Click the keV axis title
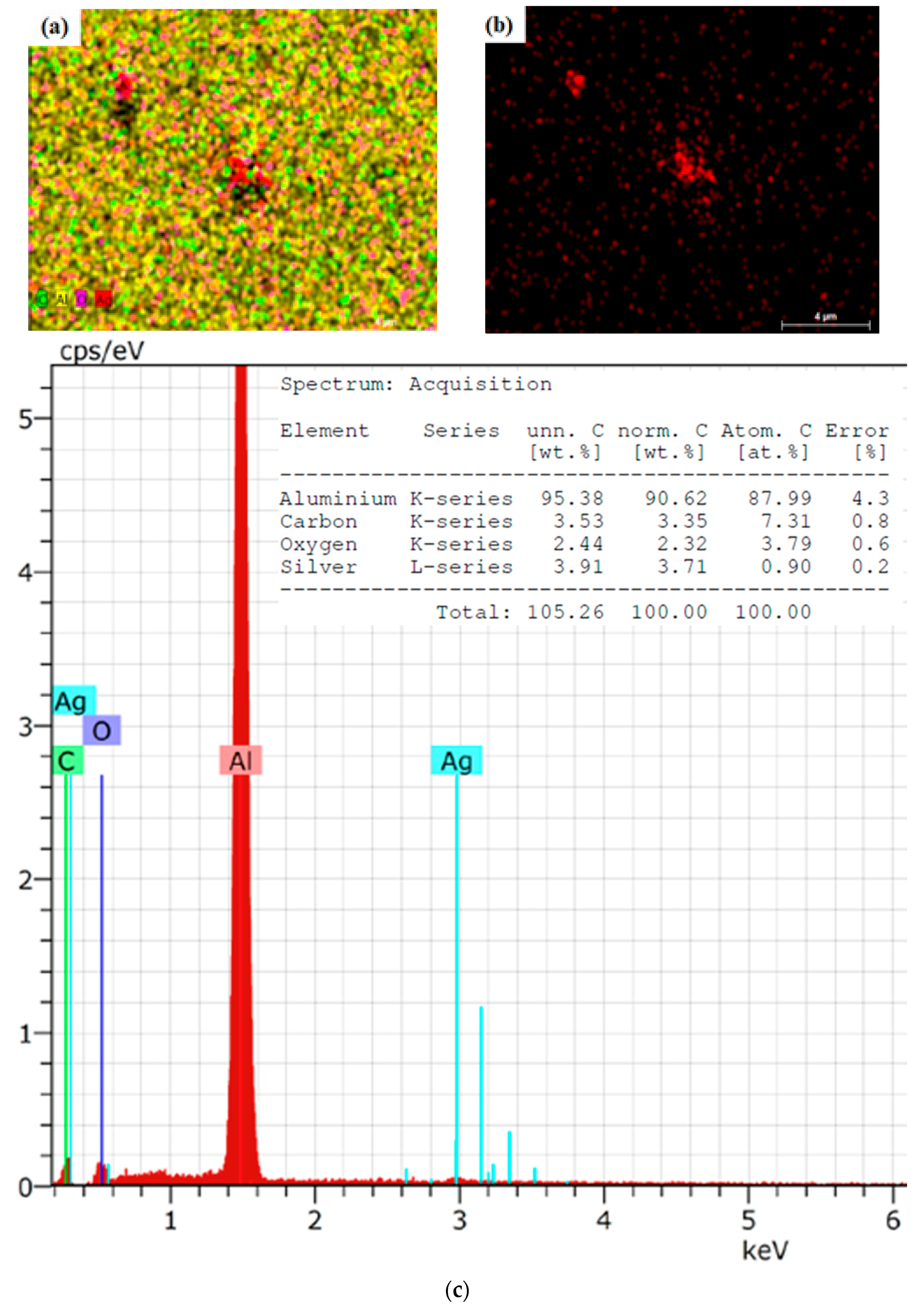The height and width of the screenshot is (1316, 920). pos(765,1251)
